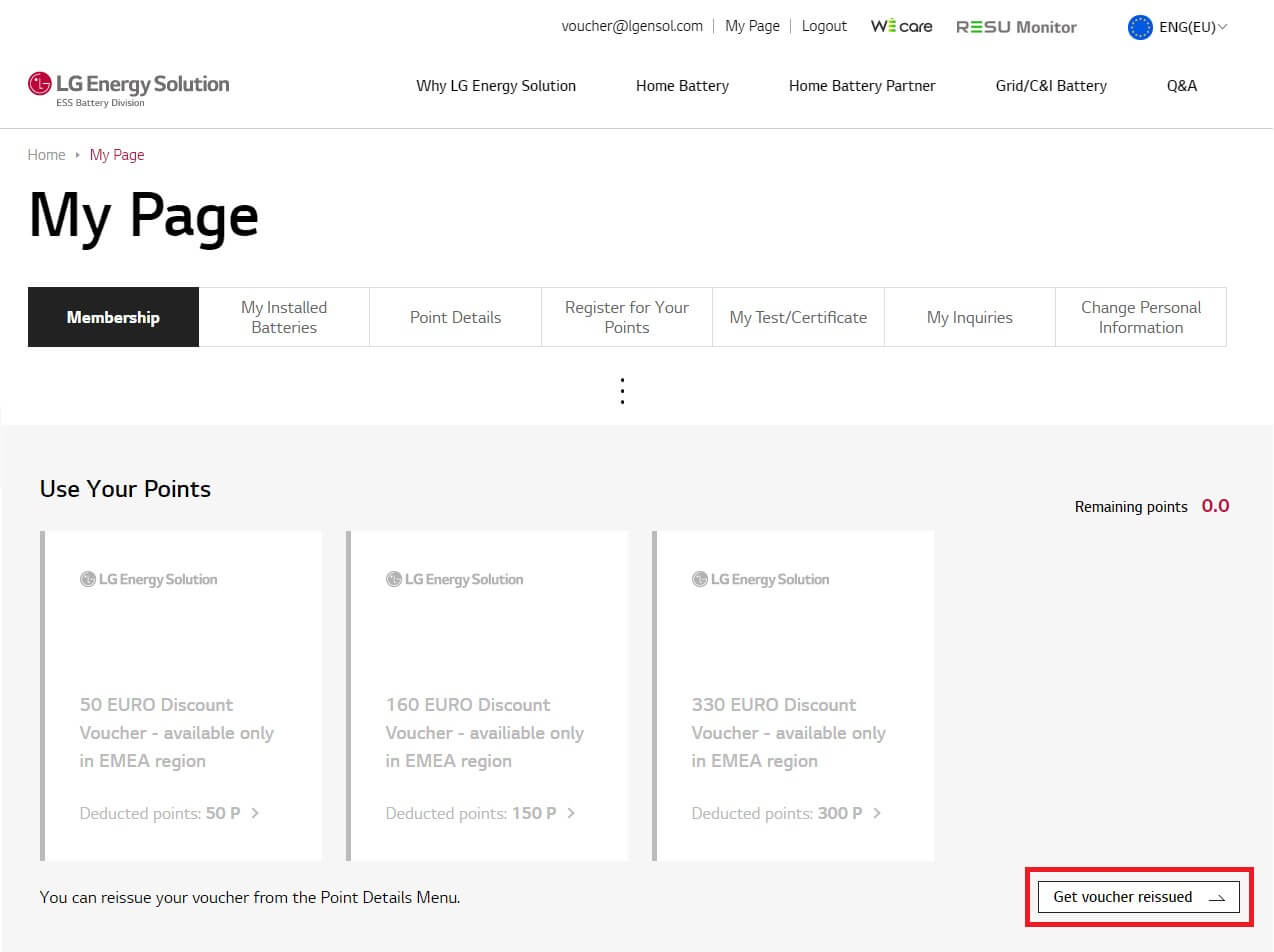
Task: Switch to the My Installed Batteries tab
Action: click(x=284, y=317)
